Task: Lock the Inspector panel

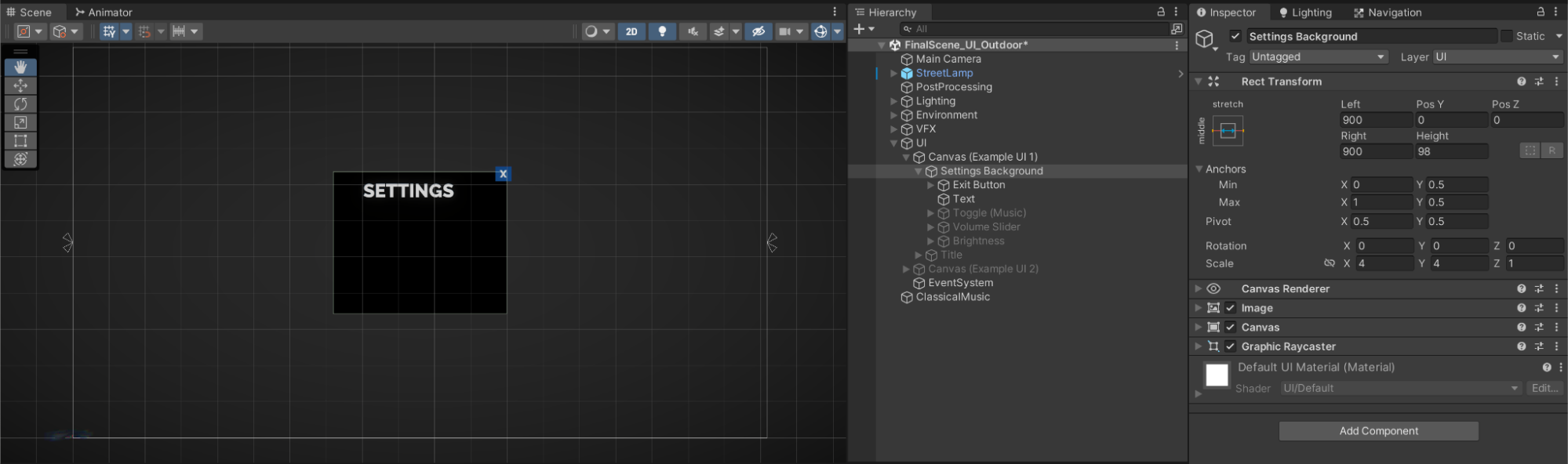Action: [1541, 12]
